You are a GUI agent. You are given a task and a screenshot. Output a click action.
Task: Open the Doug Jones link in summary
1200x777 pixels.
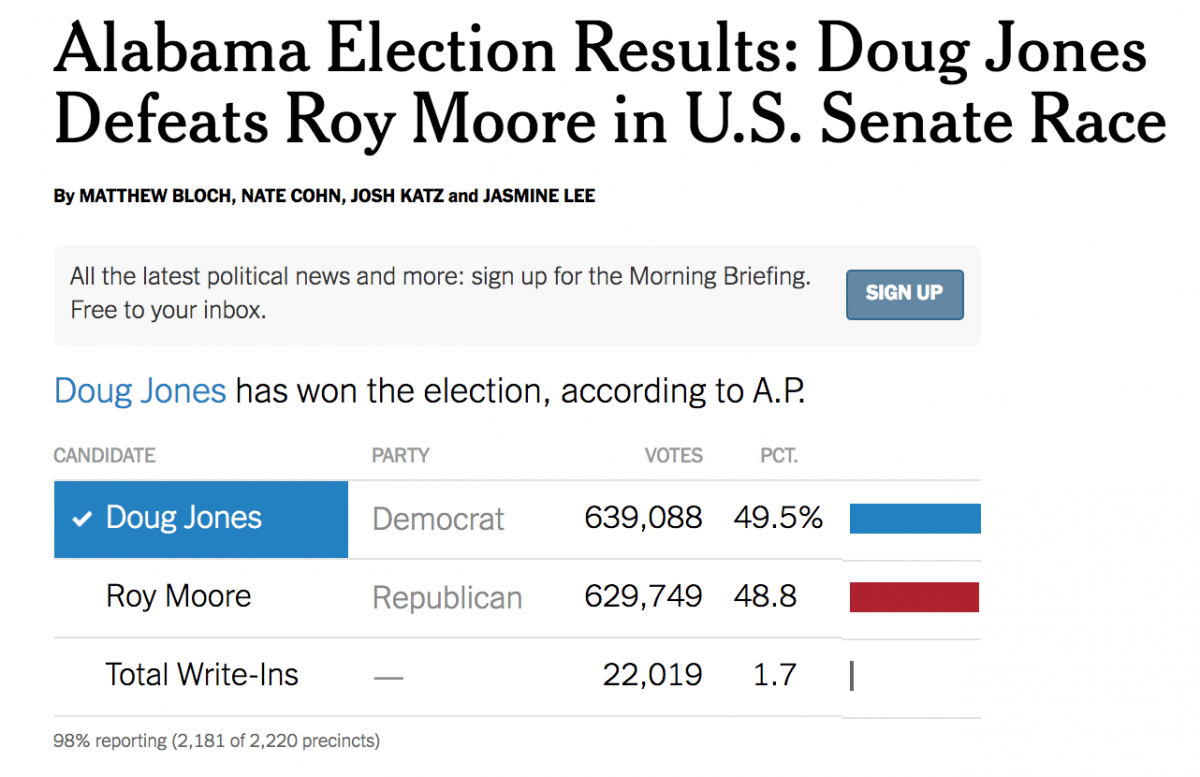click(x=140, y=391)
